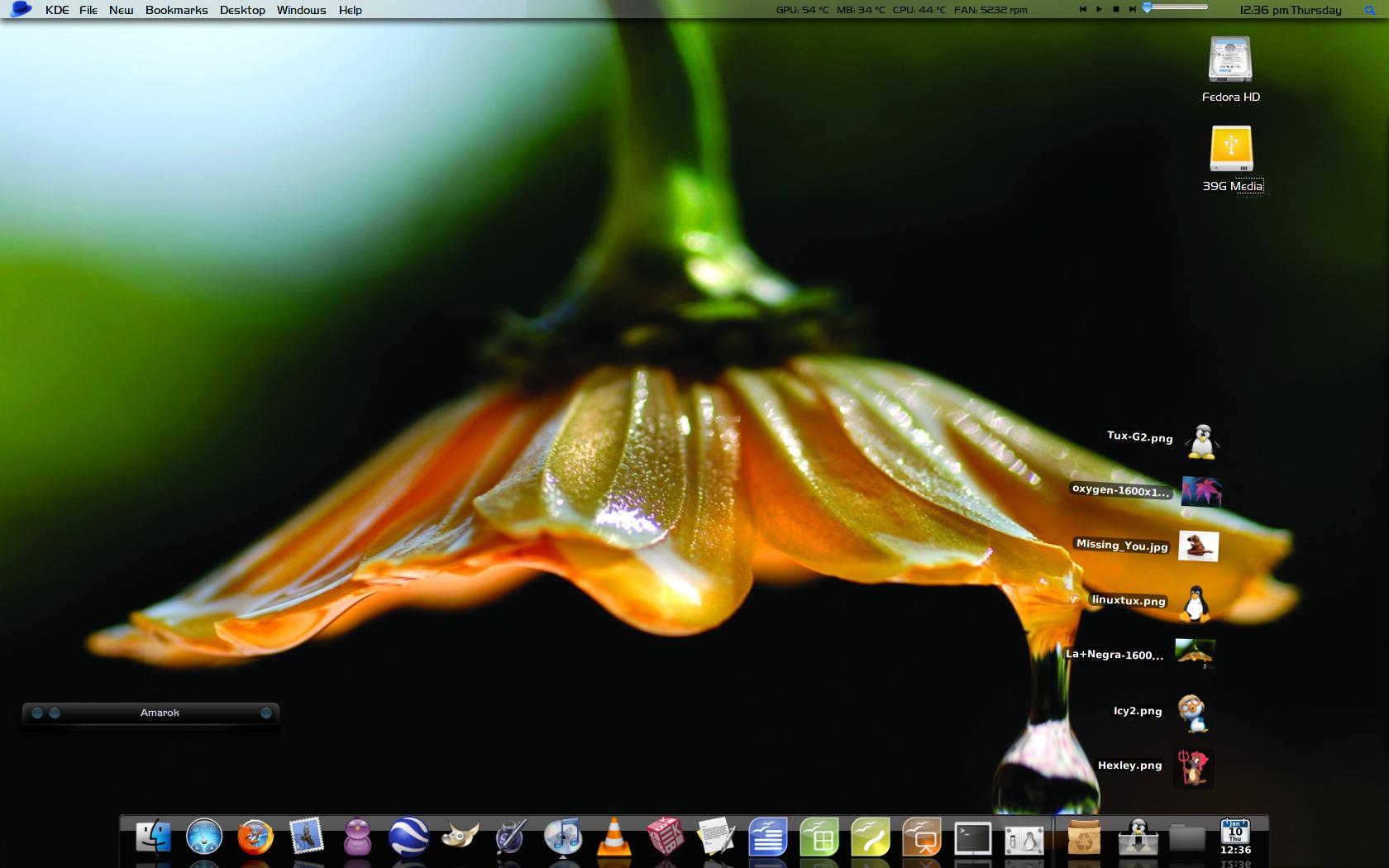Open Hexley.png thumbnail
This screenshot has height=868, width=1389.
[x=1192, y=768]
